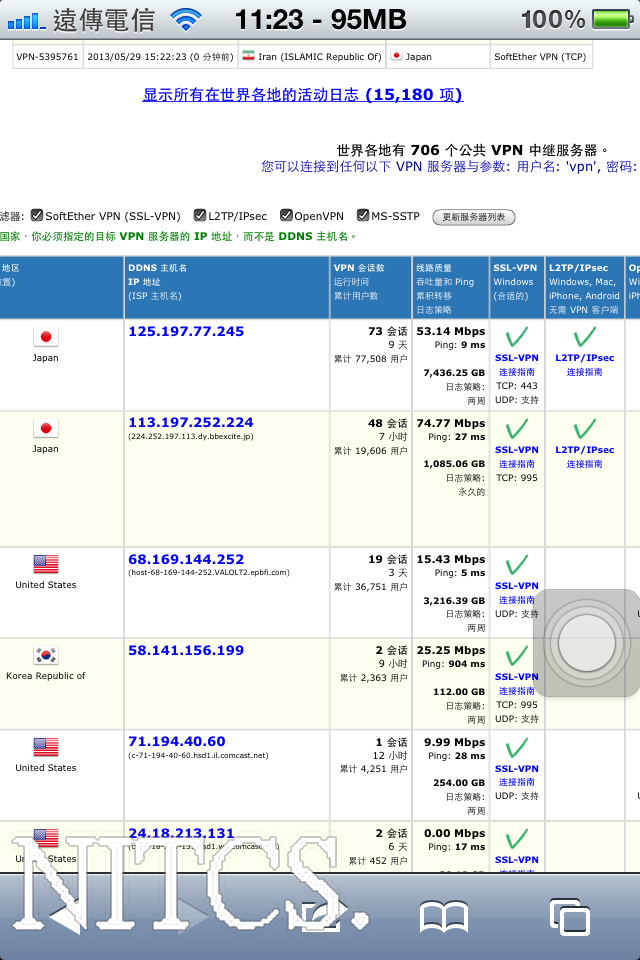Open SSL-VPN link for 113.197.252.224
Screen dimensions: 640x960
[x=516, y=449]
